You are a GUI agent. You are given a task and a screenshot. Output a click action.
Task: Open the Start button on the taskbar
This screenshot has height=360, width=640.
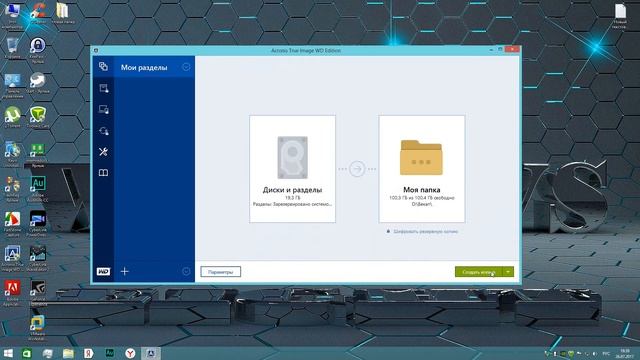point(8,353)
